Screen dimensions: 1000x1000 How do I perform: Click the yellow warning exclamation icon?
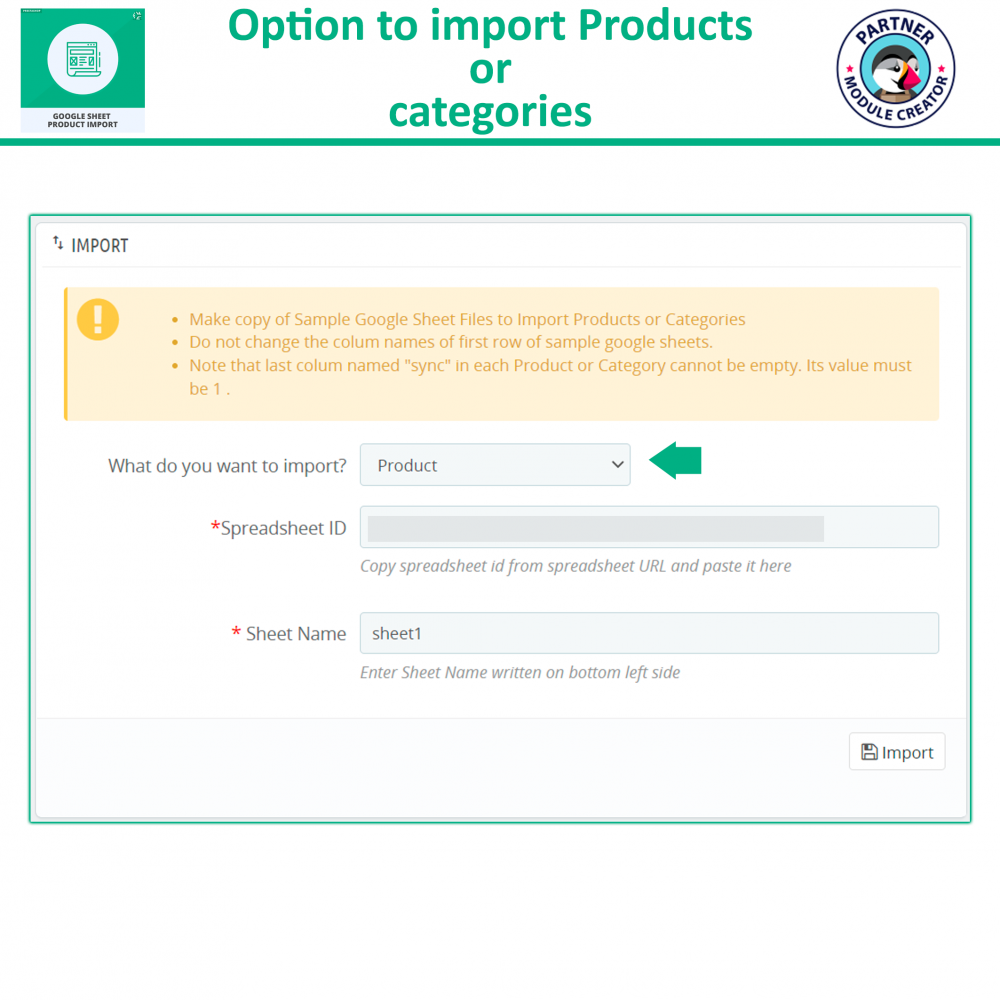pos(97,320)
